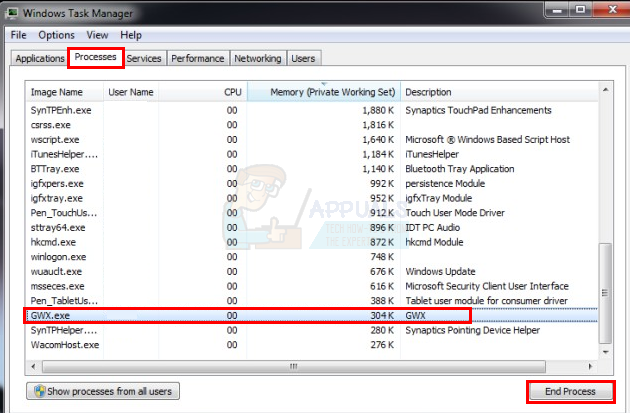
Task: Select the winlogon.exe process row
Action: (312, 257)
